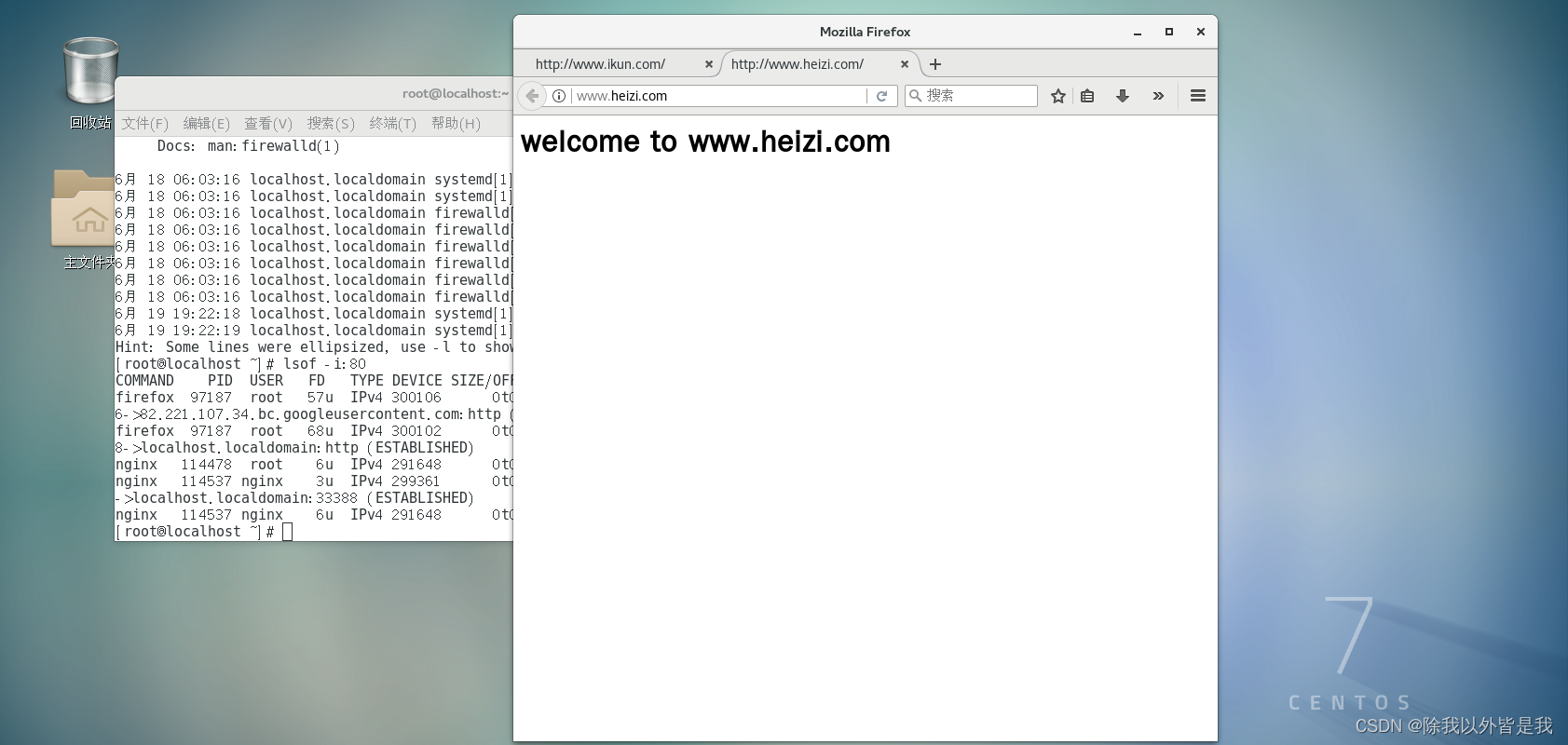Minimize the Firefox window
This screenshot has height=745, width=1568.
(x=1138, y=32)
